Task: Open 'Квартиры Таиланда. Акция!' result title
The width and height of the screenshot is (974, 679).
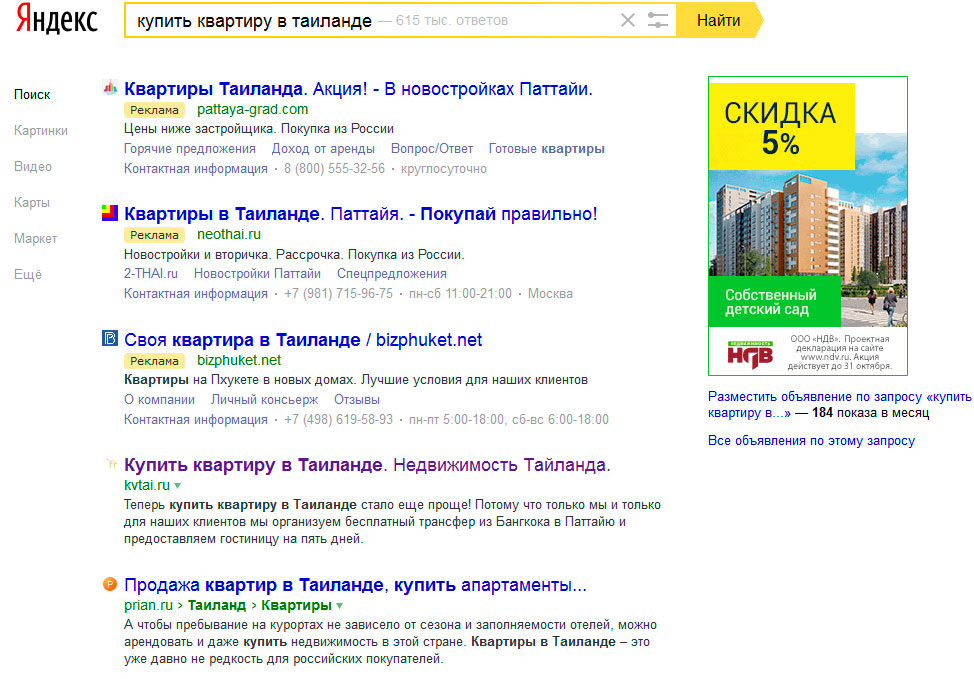Action: (358, 89)
